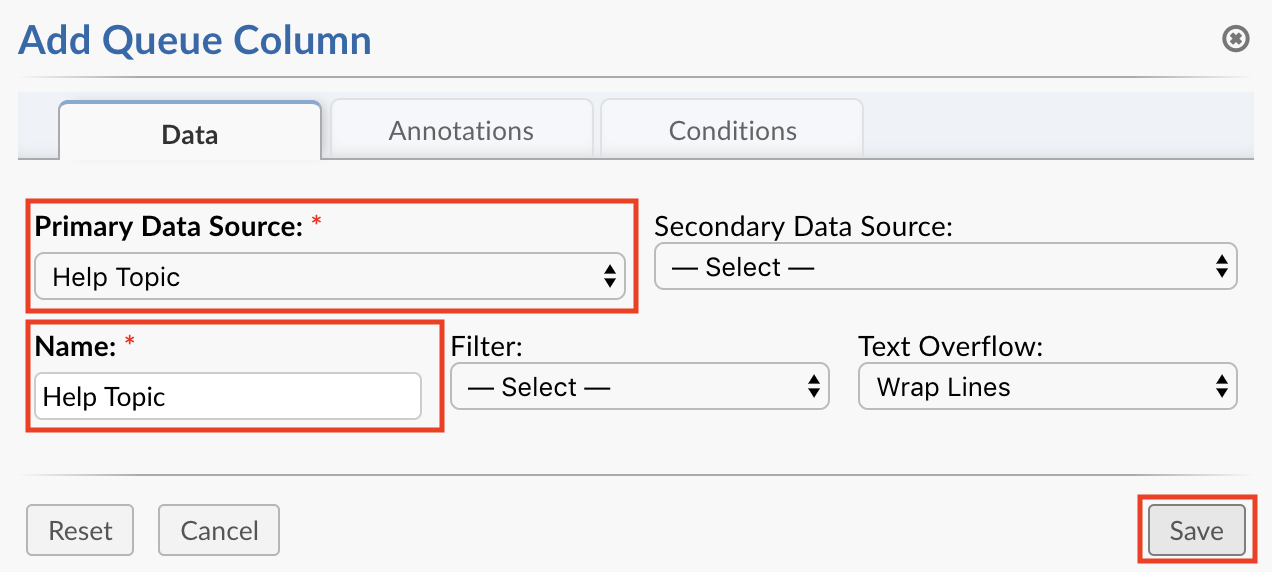Switch to the Annotations tab
This screenshot has height=572, width=1272.
click(461, 131)
